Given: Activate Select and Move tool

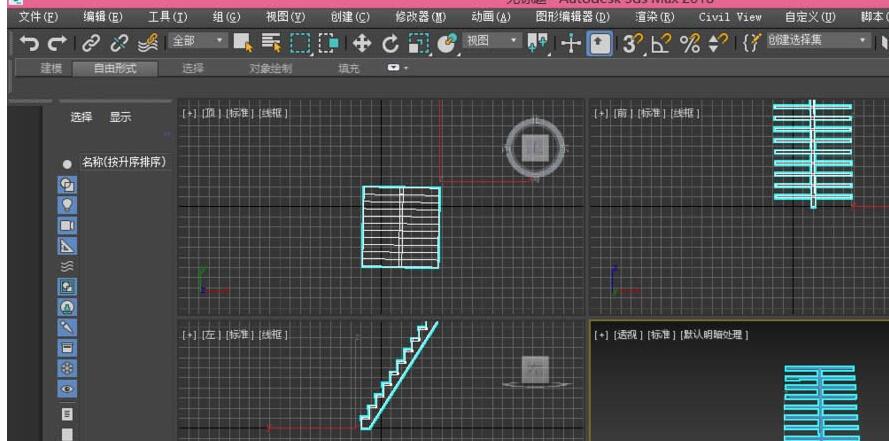Looking at the screenshot, I should (x=362, y=44).
